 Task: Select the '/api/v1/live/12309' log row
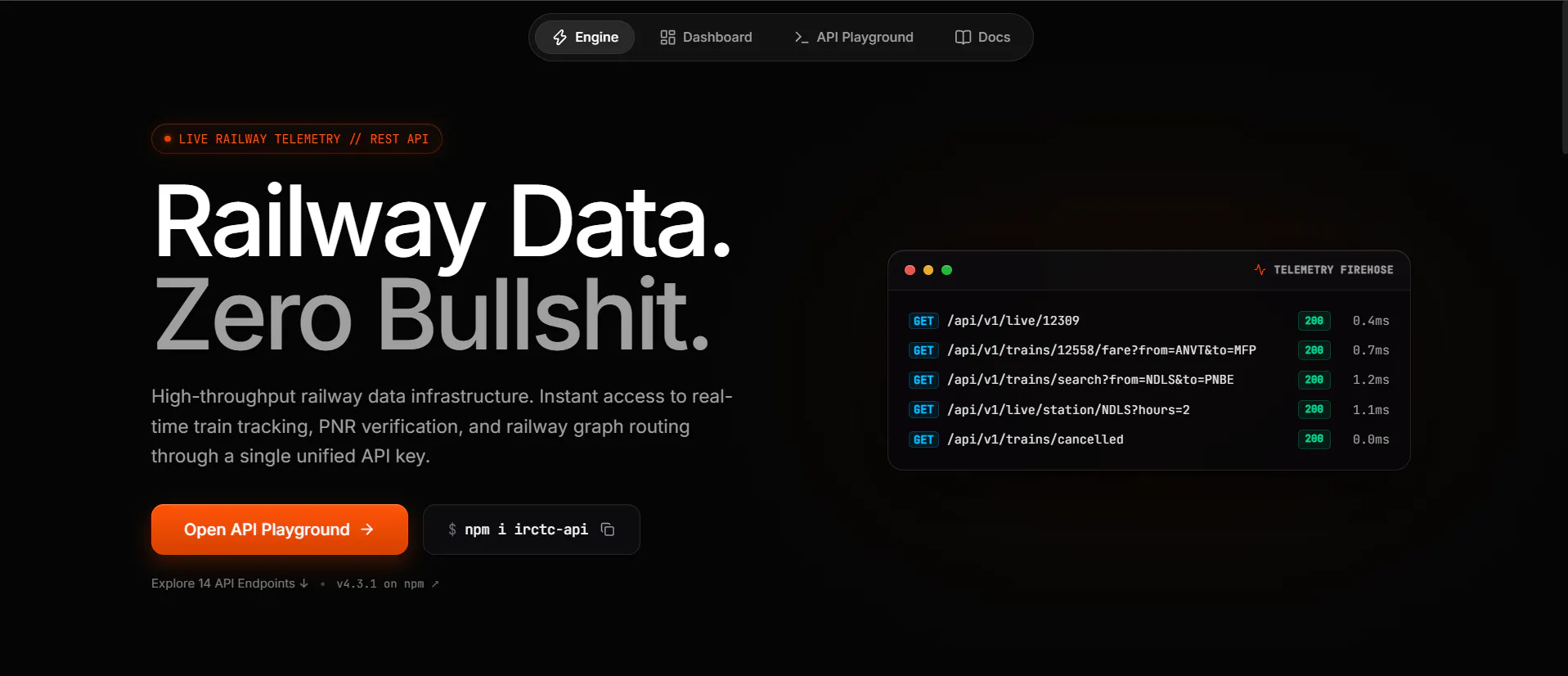pos(1149,321)
